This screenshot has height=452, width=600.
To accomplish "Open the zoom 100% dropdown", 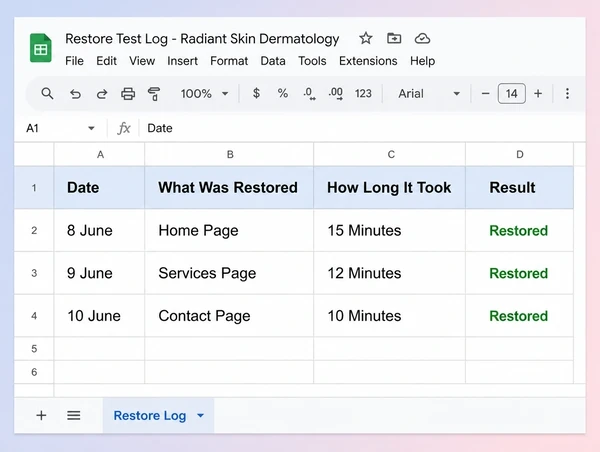I will click(204, 93).
